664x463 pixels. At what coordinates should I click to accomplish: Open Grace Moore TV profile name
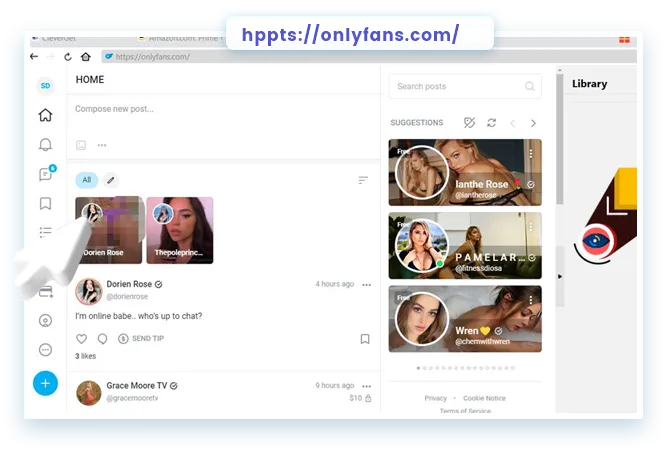point(137,385)
